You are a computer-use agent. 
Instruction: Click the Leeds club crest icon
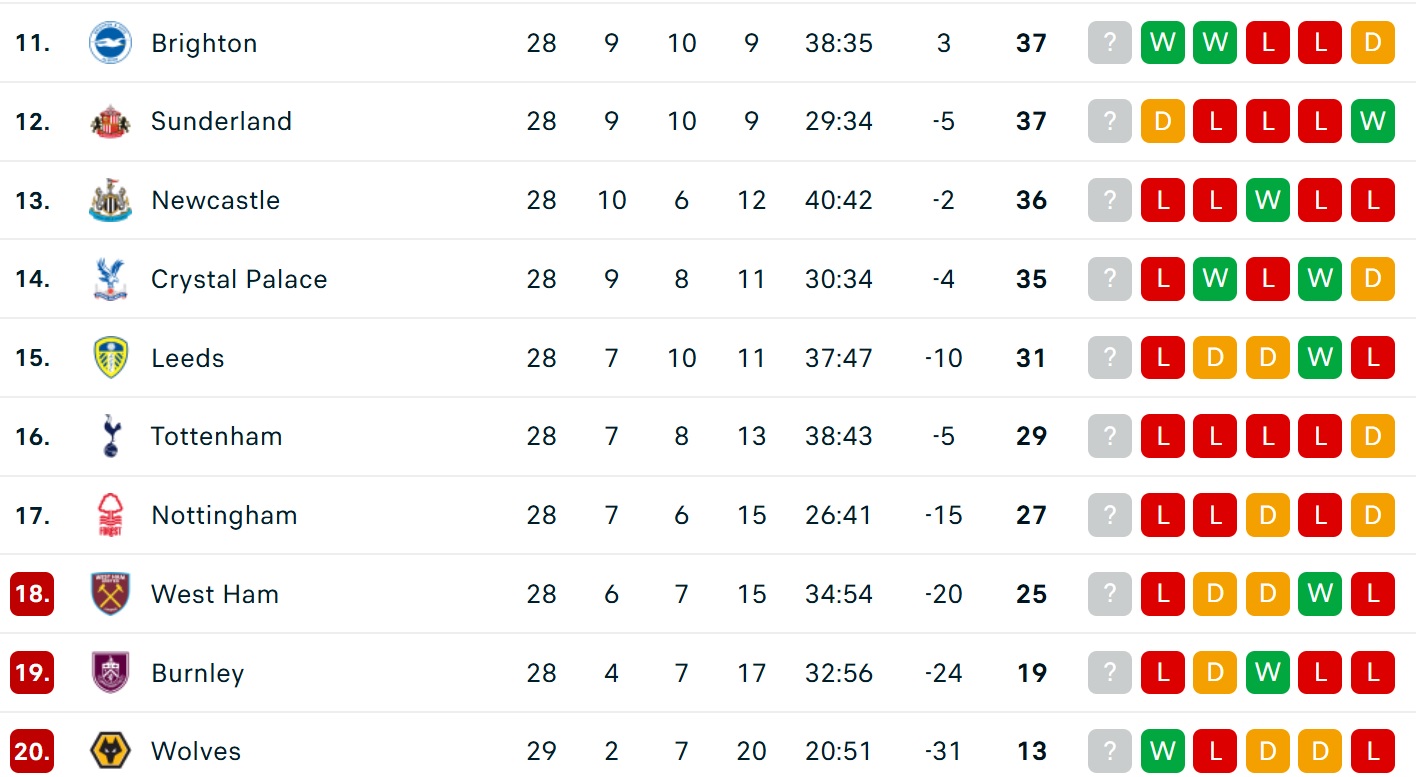tap(110, 358)
